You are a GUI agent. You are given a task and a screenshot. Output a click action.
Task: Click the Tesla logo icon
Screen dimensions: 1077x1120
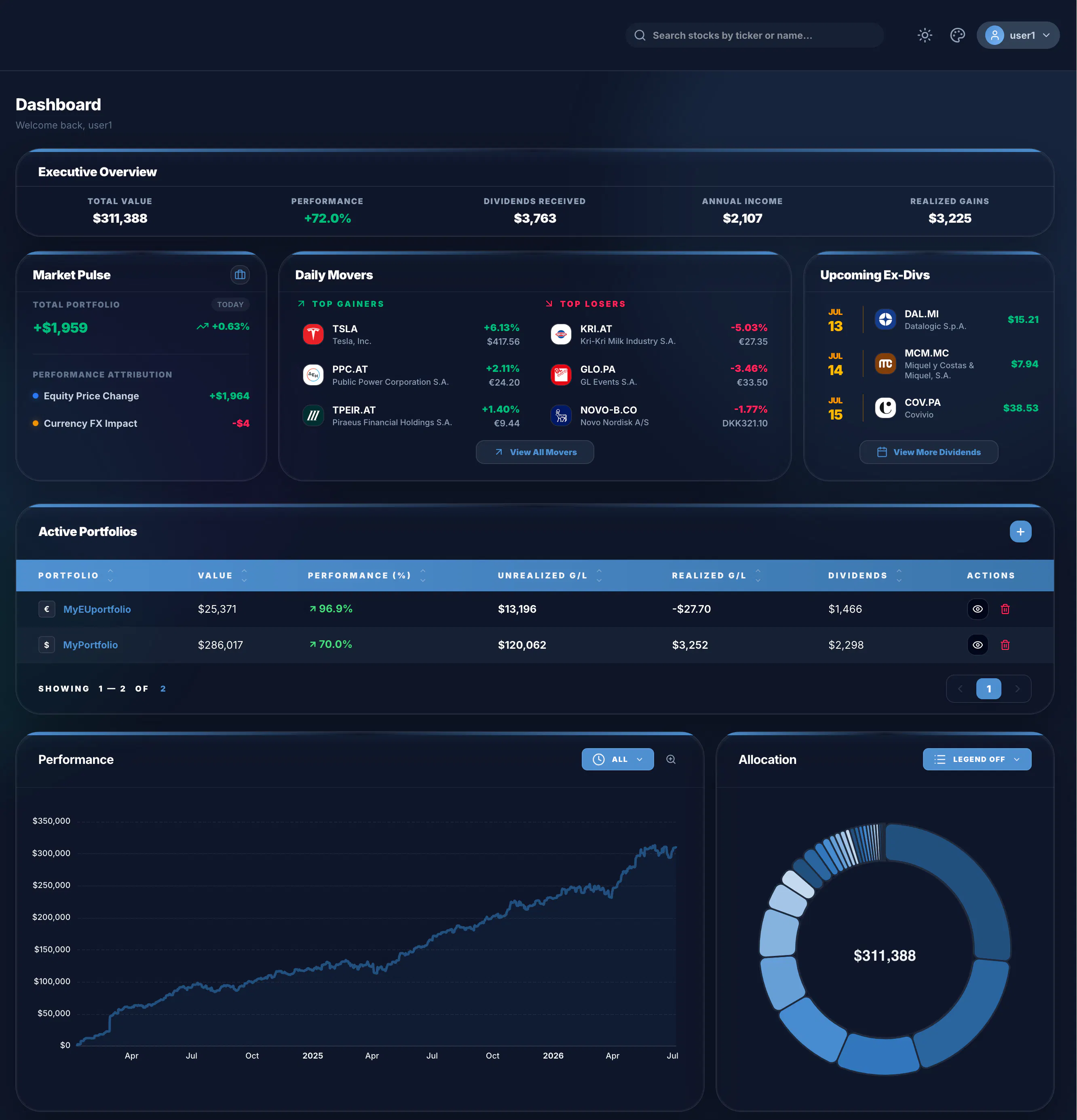coord(313,334)
